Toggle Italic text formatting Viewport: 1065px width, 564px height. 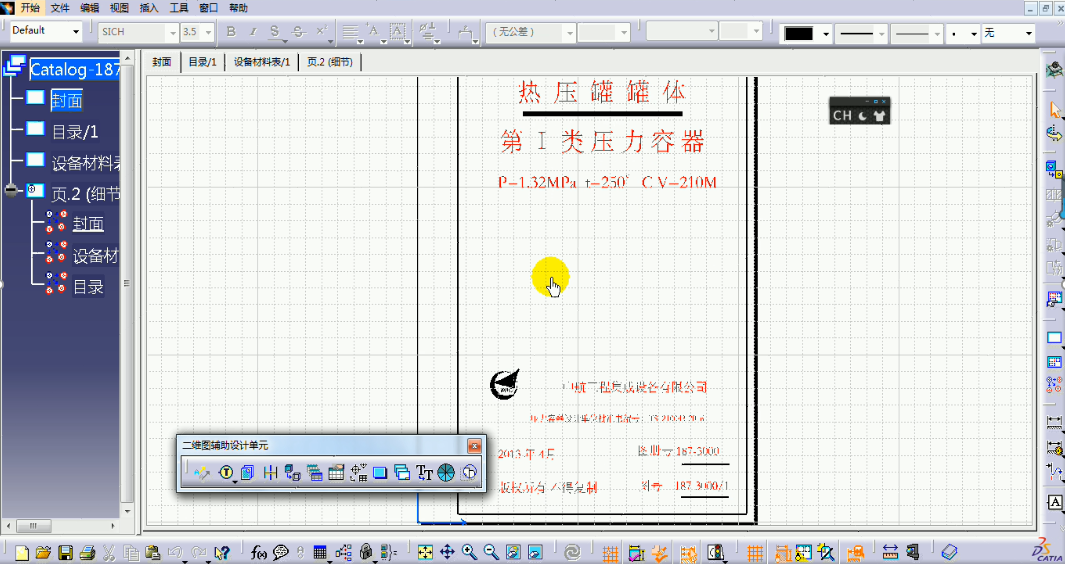pos(253,32)
